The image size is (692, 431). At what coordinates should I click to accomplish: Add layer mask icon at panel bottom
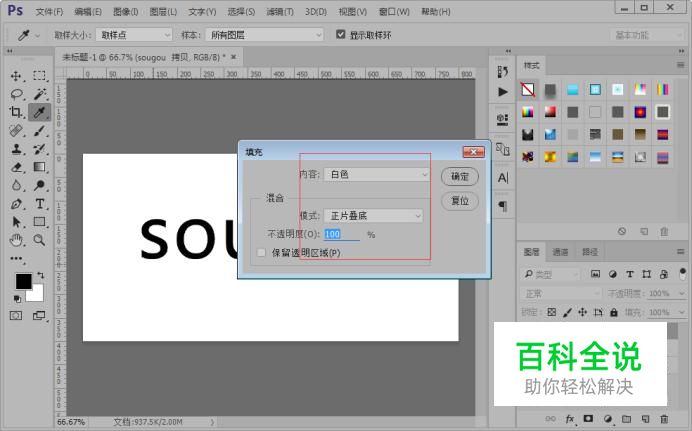[x=588, y=418]
